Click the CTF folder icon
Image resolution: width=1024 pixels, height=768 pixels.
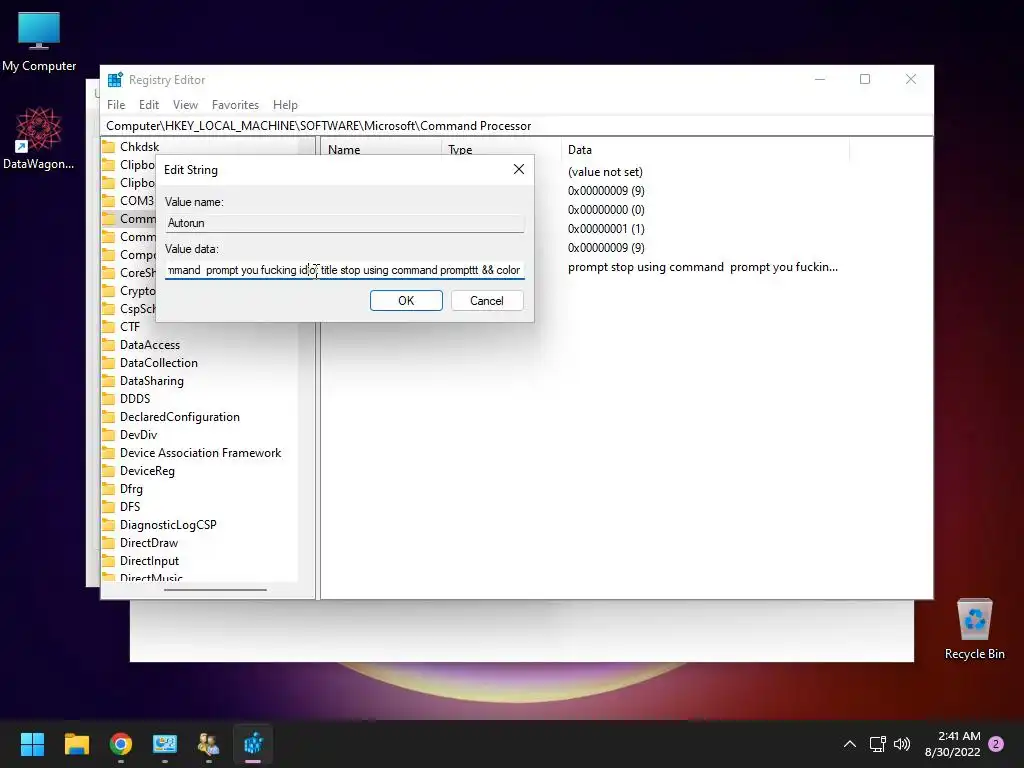point(108,327)
